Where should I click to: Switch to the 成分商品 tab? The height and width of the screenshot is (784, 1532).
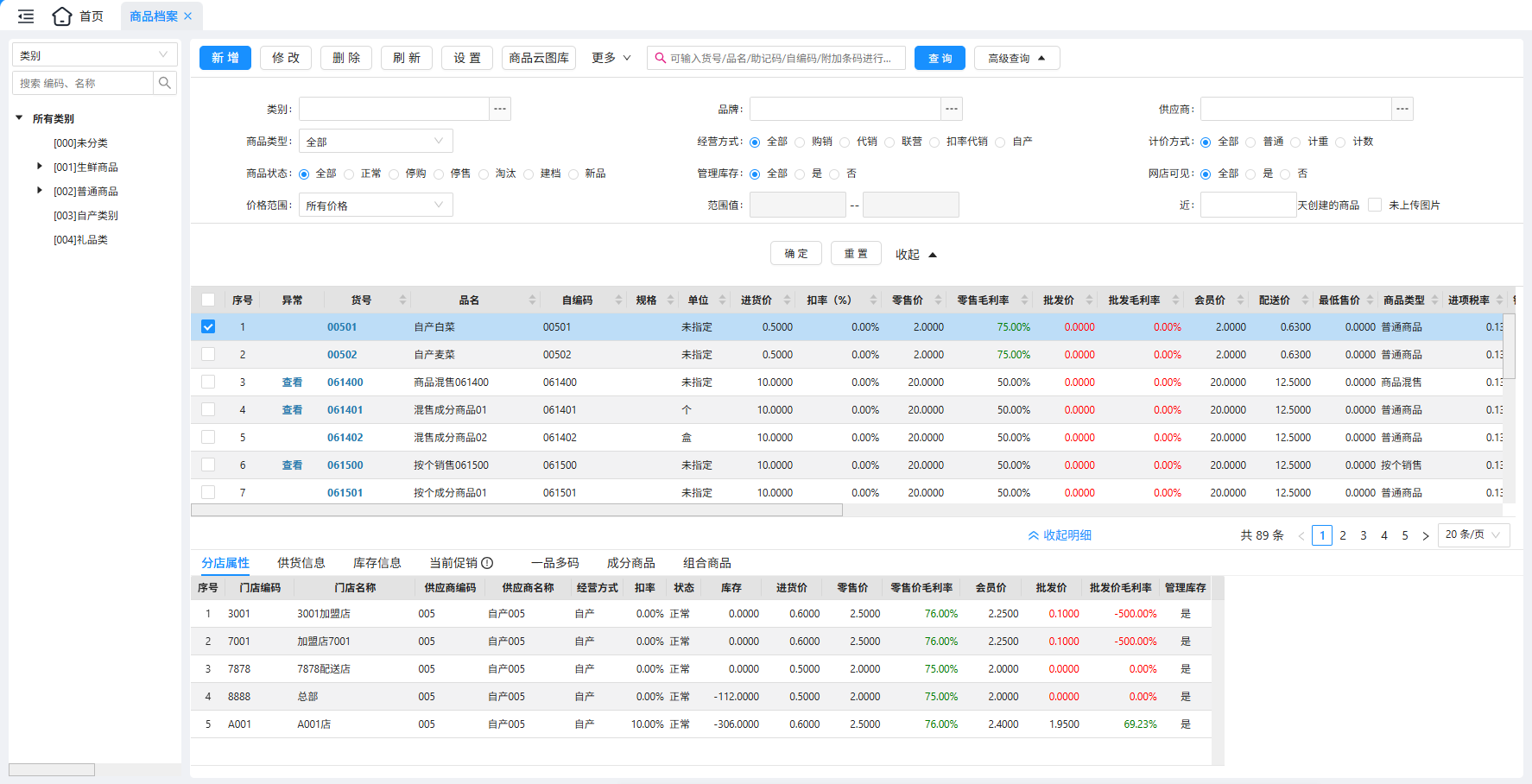[x=631, y=563]
